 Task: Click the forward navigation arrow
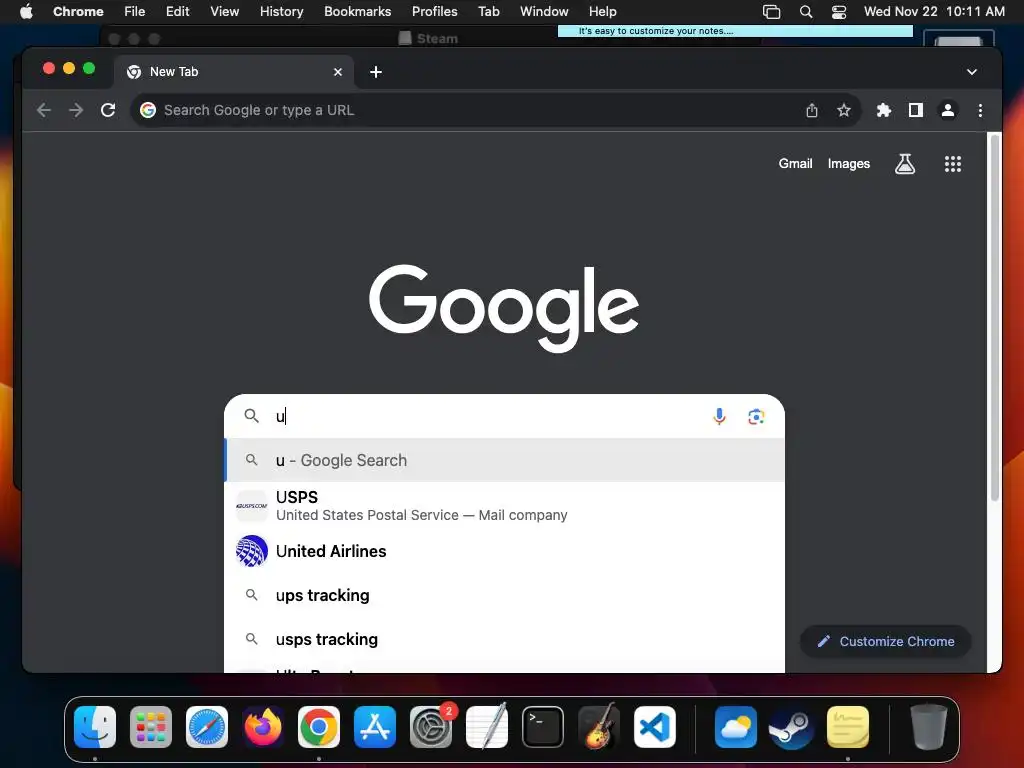76,110
